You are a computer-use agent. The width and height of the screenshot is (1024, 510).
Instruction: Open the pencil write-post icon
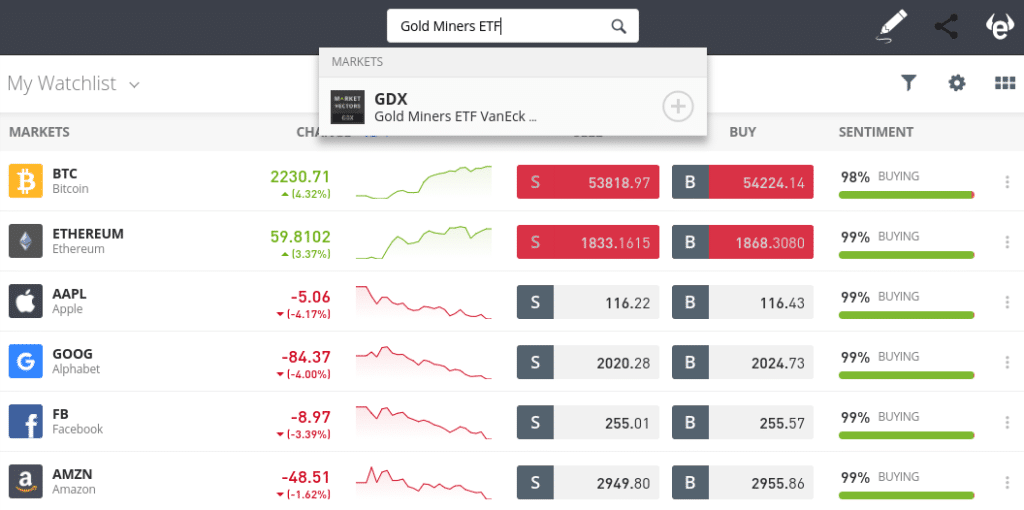coord(891,27)
